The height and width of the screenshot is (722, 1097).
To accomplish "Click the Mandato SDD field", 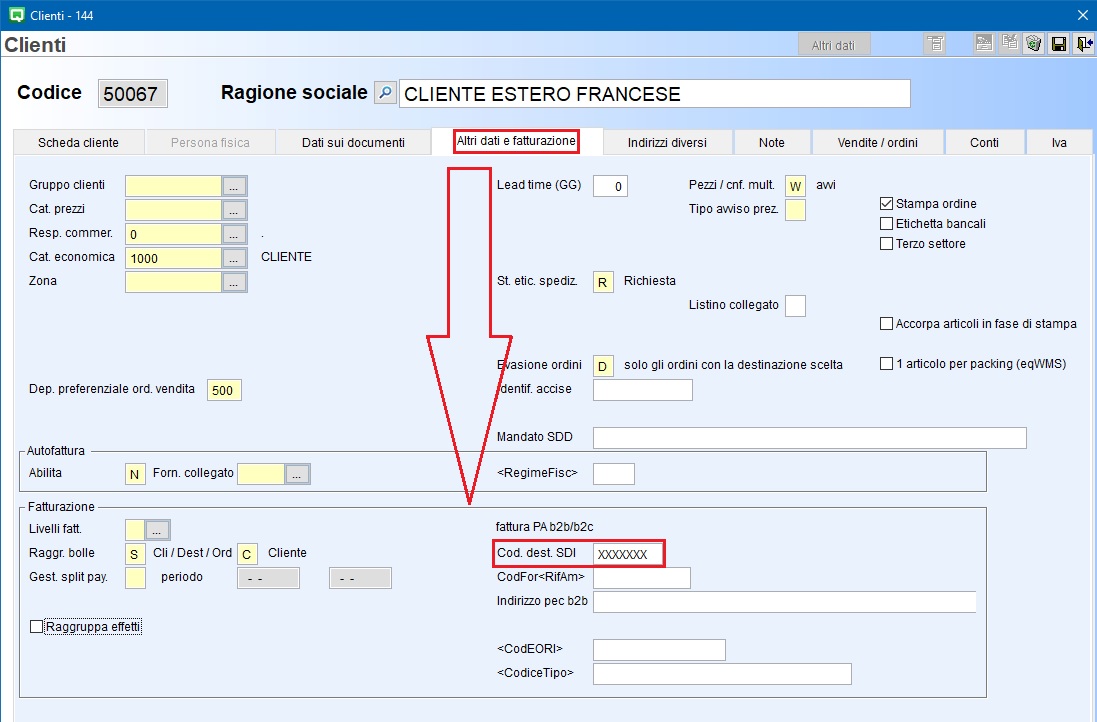I will pyautogui.click(x=809, y=438).
